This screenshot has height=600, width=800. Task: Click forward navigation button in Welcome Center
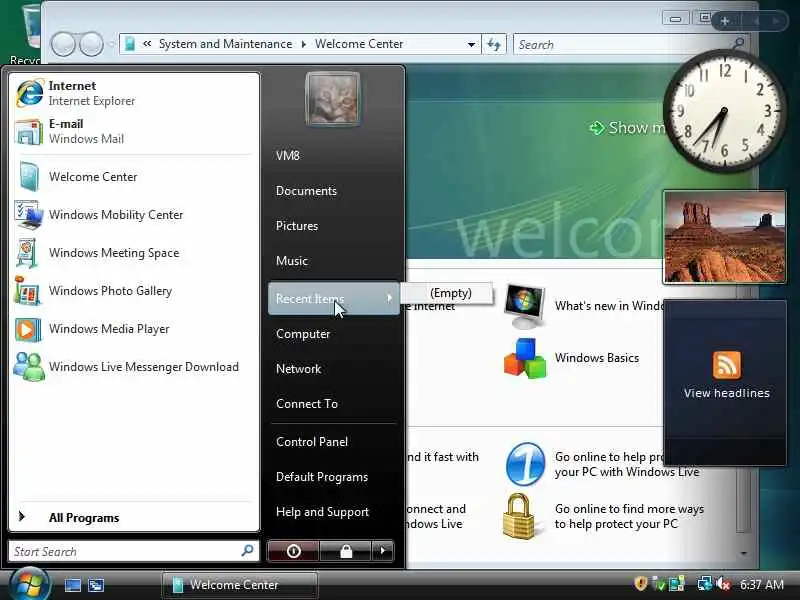click(92, 44)
